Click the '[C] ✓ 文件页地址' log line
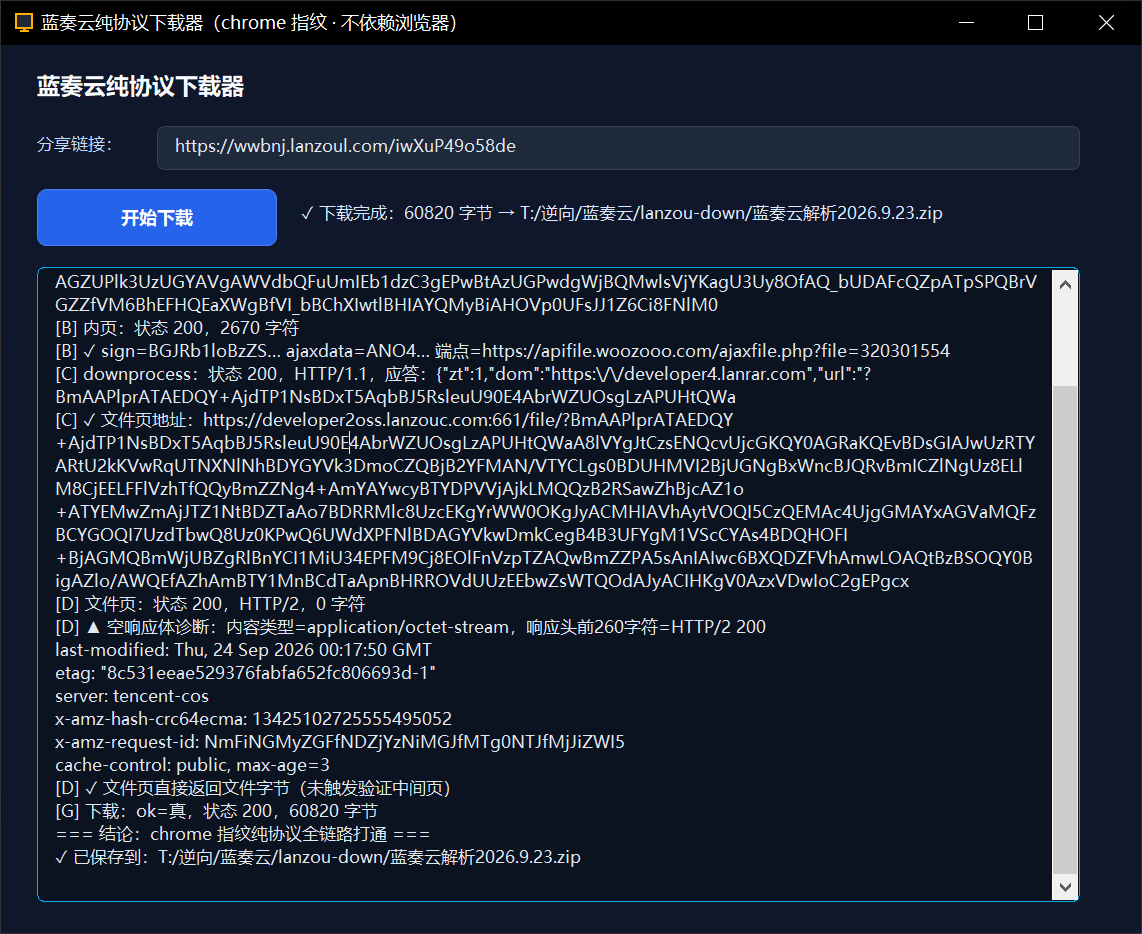The image size is (1142, 934). (546, 501)
